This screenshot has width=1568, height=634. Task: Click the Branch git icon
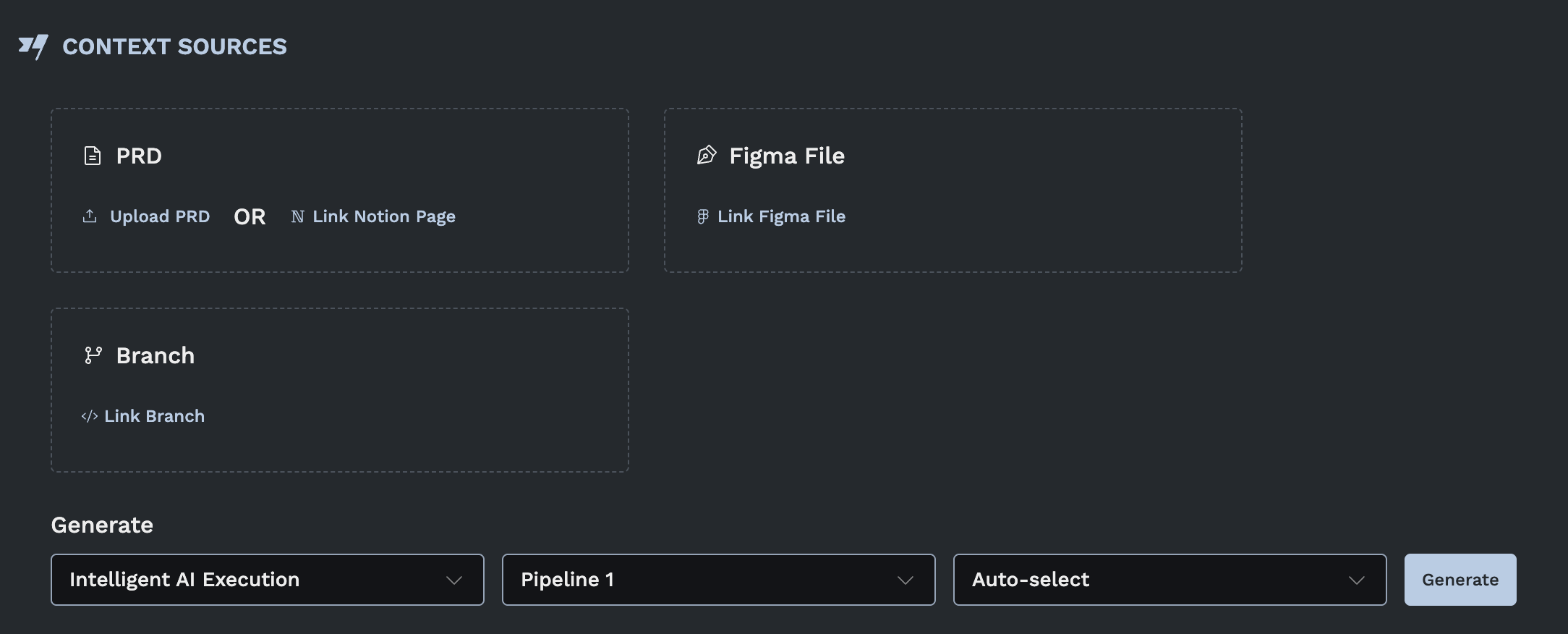click(93, 355)
